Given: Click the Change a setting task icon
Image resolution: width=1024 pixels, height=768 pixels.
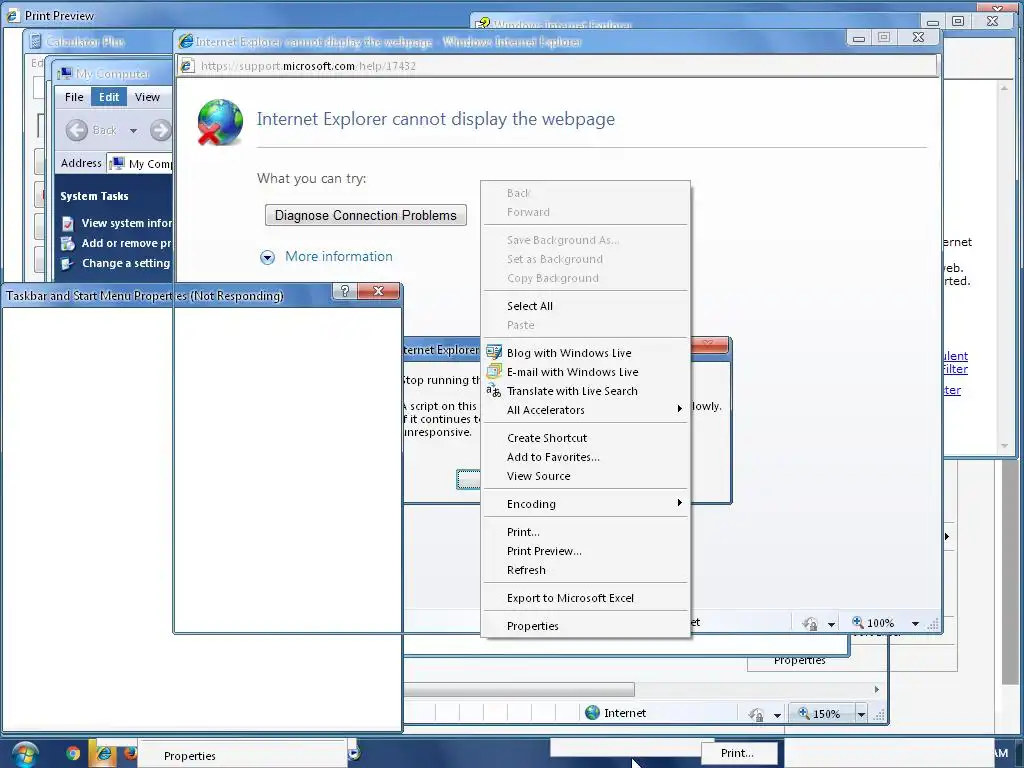Looking at the screenshot, I should [x=67, y=264].
